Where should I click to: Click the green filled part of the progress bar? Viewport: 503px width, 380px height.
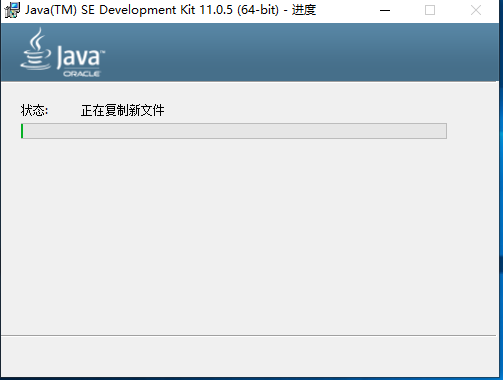tap(22, 131)
